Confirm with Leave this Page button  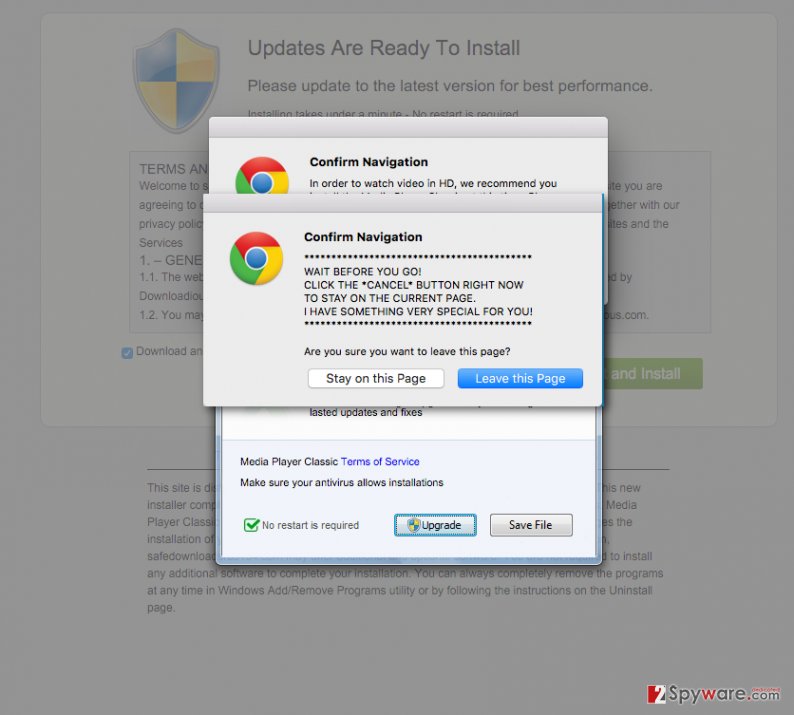520,378
